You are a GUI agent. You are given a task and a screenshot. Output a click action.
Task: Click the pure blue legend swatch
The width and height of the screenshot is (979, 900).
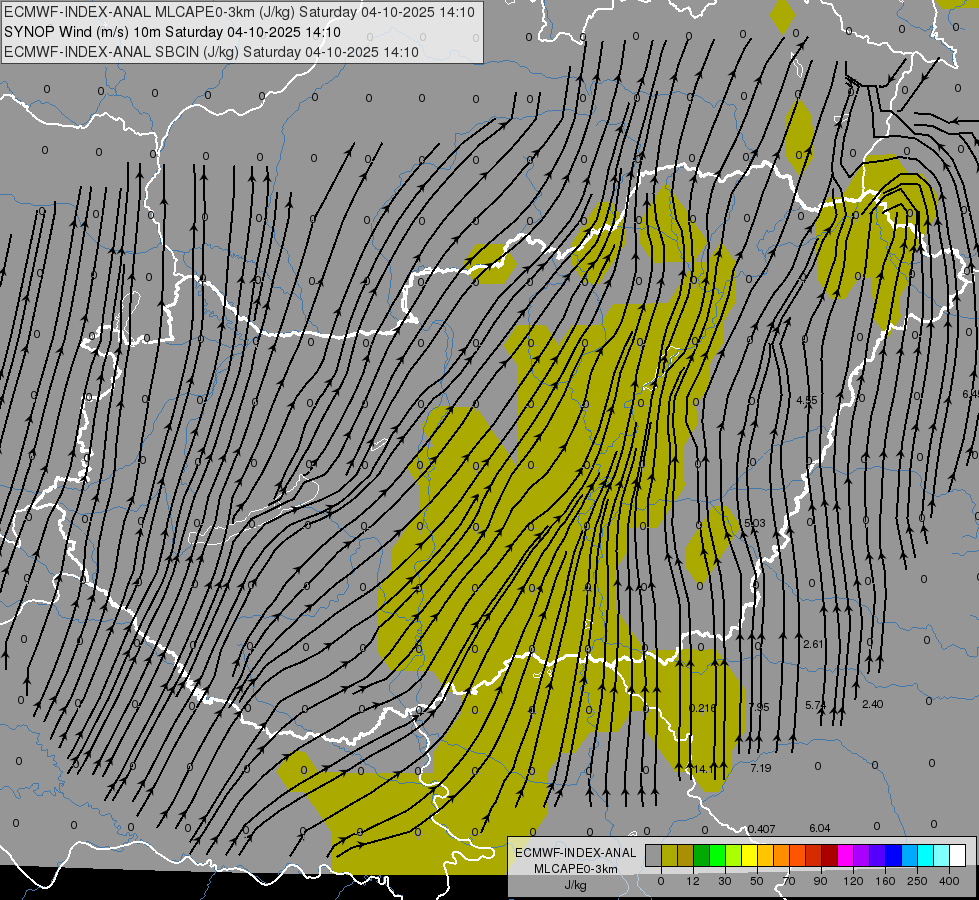(x=893, y=855)
